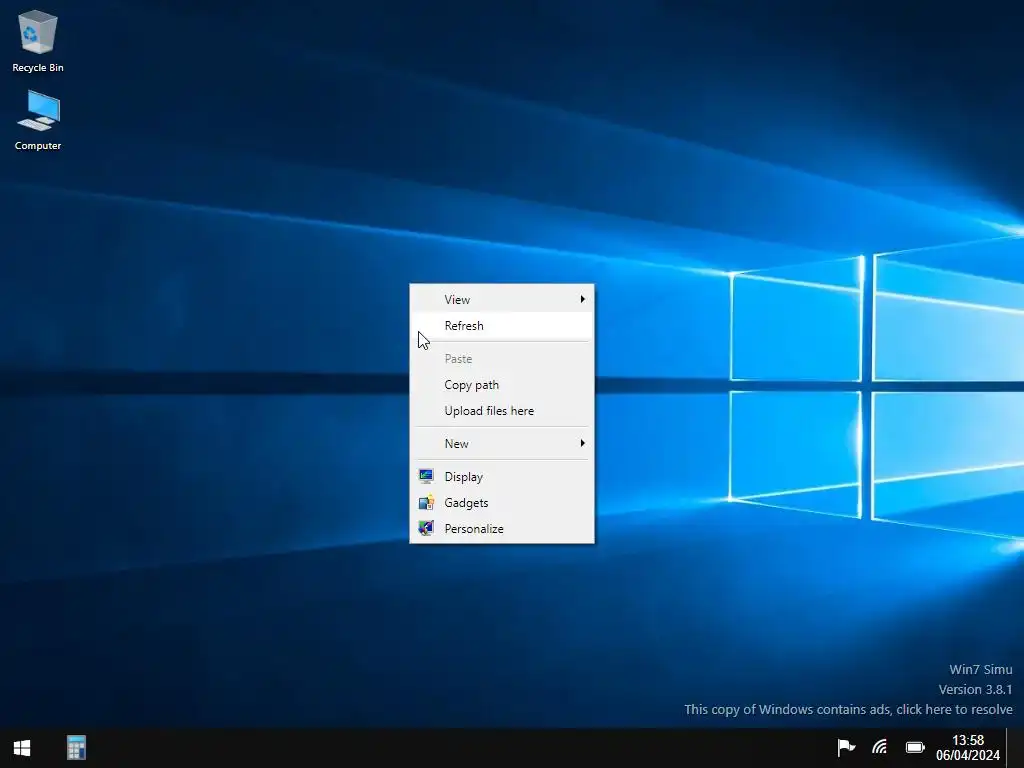Viewport: 1024px width, 768px height.
Task: Click the Display monitor icon in menu
Action: click(426, 476)
